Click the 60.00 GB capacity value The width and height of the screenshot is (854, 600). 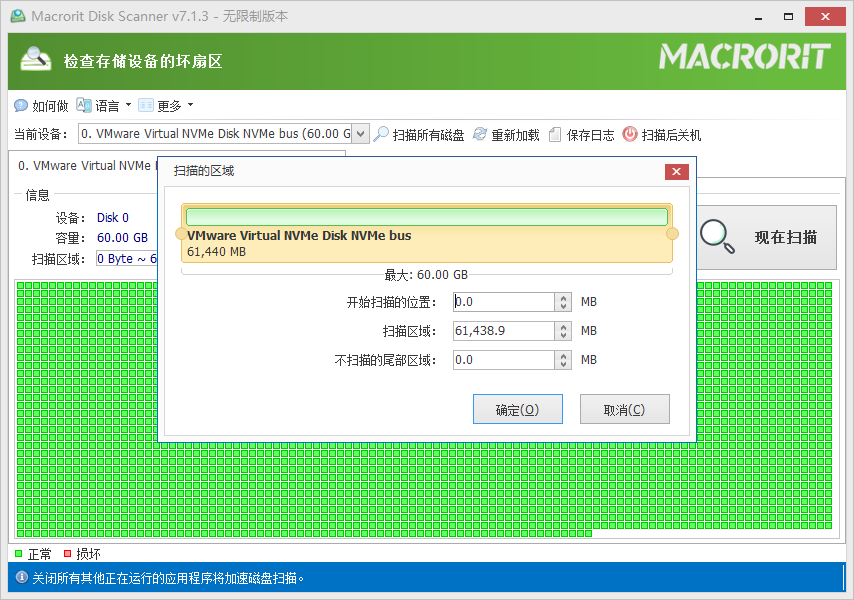[x=123, y=238]
